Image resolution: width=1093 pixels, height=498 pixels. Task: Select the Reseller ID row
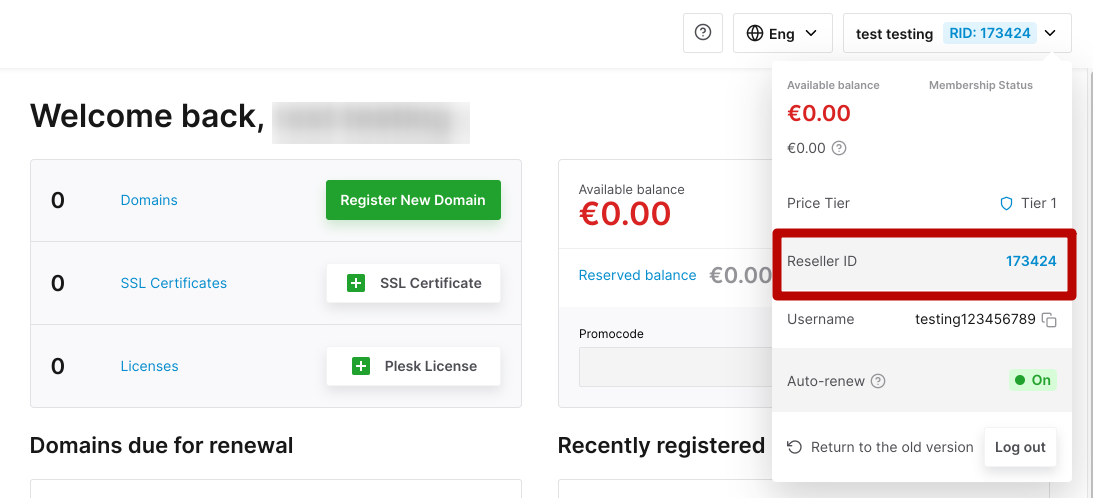pyautogui.click(x=922, y=262)
